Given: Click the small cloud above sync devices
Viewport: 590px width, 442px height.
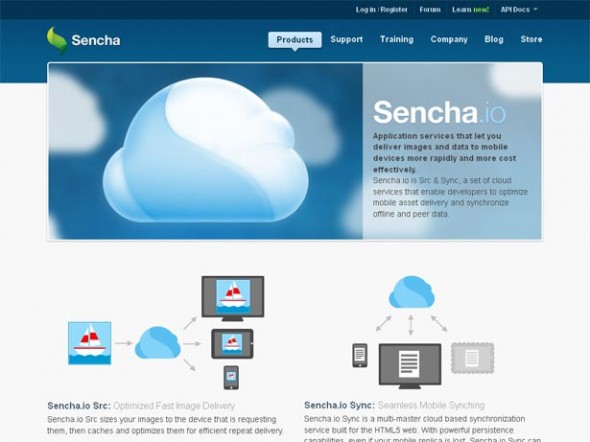Looking at the screenshot, I should coord(412,292).
